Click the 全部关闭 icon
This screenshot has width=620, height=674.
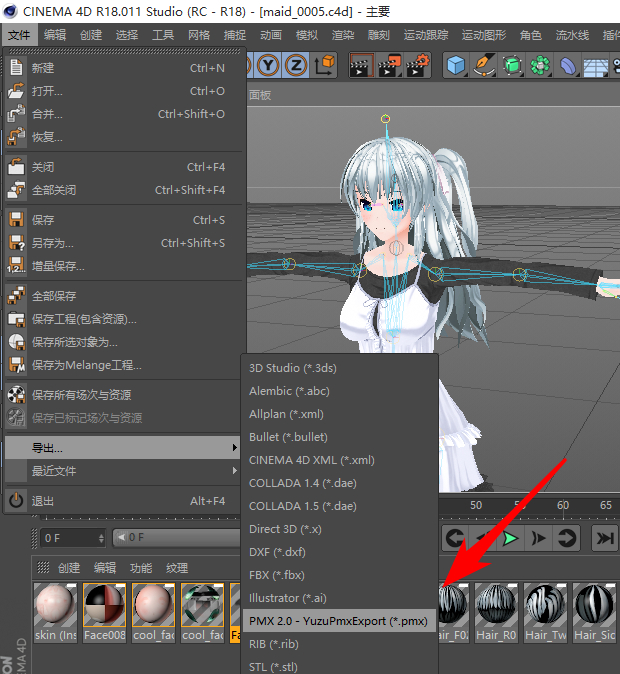16,190
